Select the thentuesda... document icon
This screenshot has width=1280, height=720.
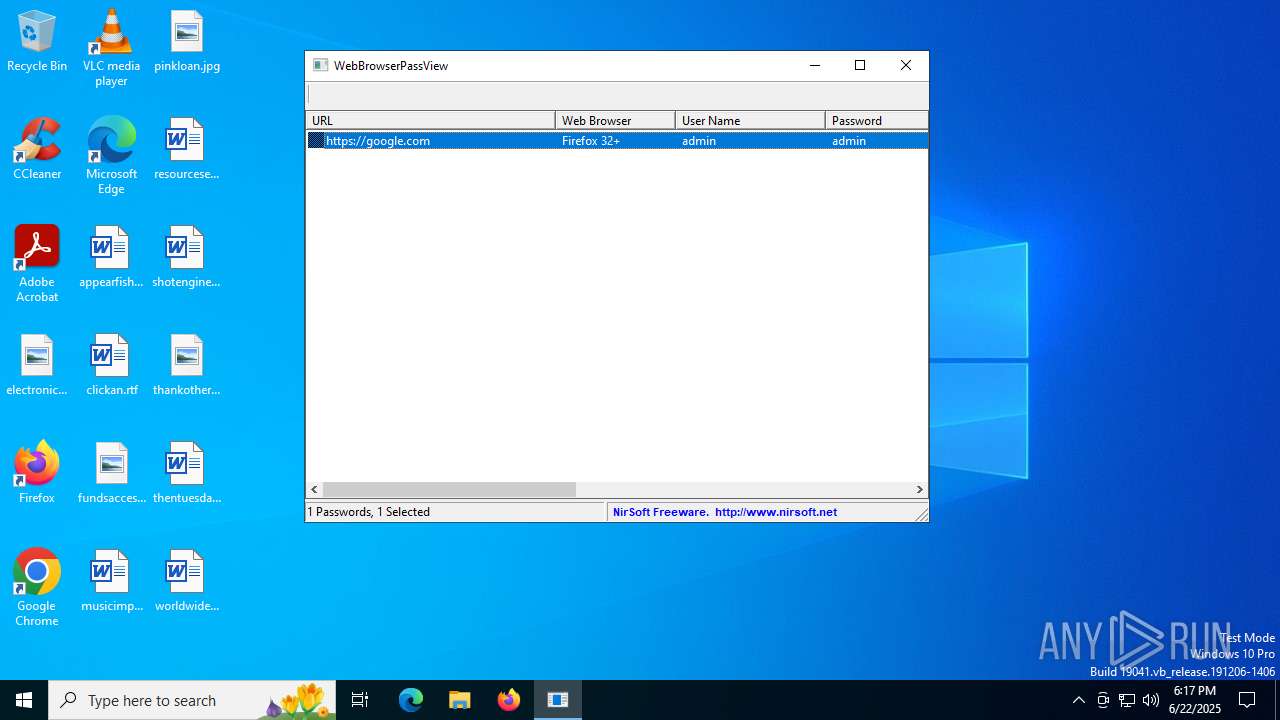187,473
